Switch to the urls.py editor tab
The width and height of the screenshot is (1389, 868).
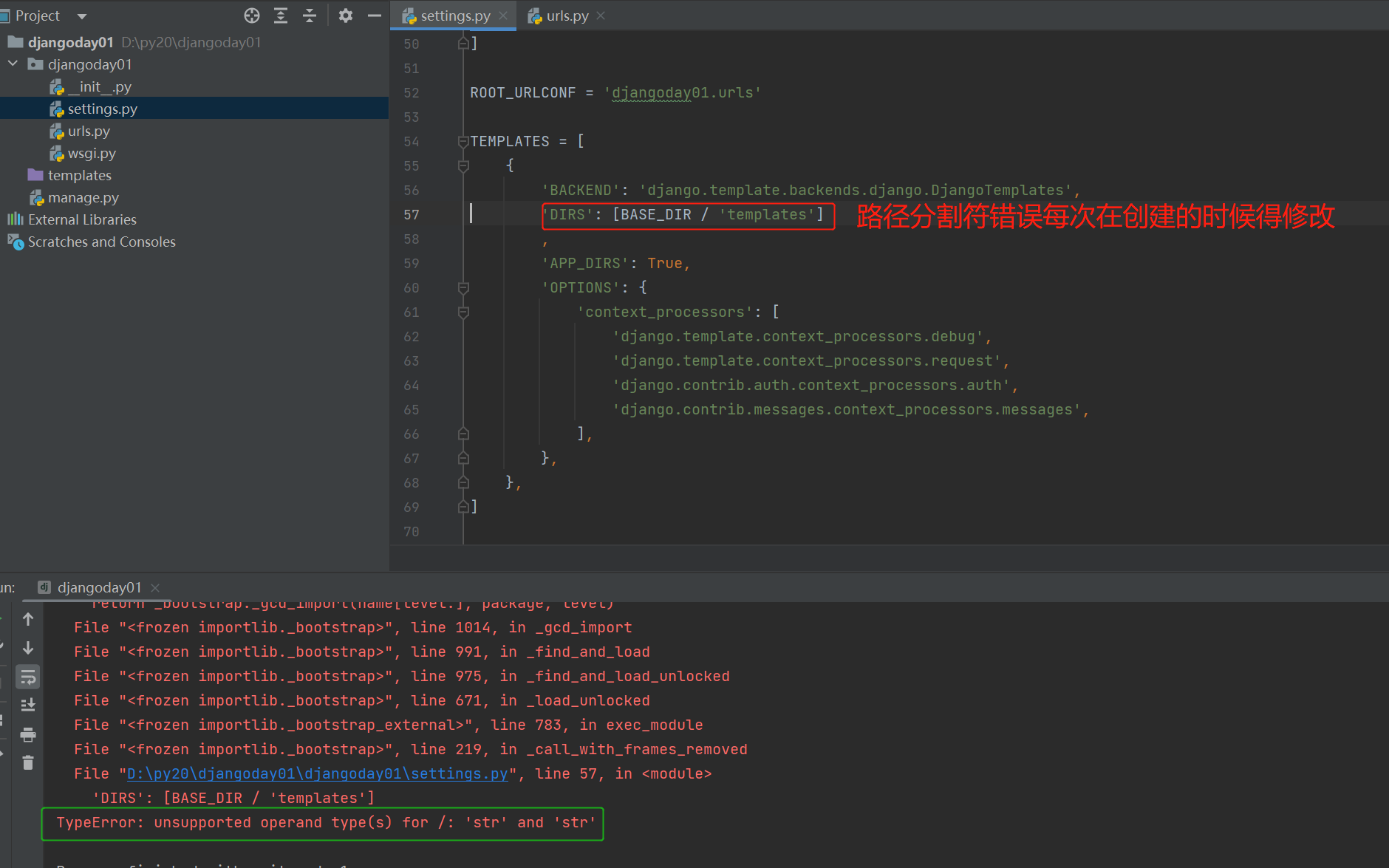pos(567,16)
